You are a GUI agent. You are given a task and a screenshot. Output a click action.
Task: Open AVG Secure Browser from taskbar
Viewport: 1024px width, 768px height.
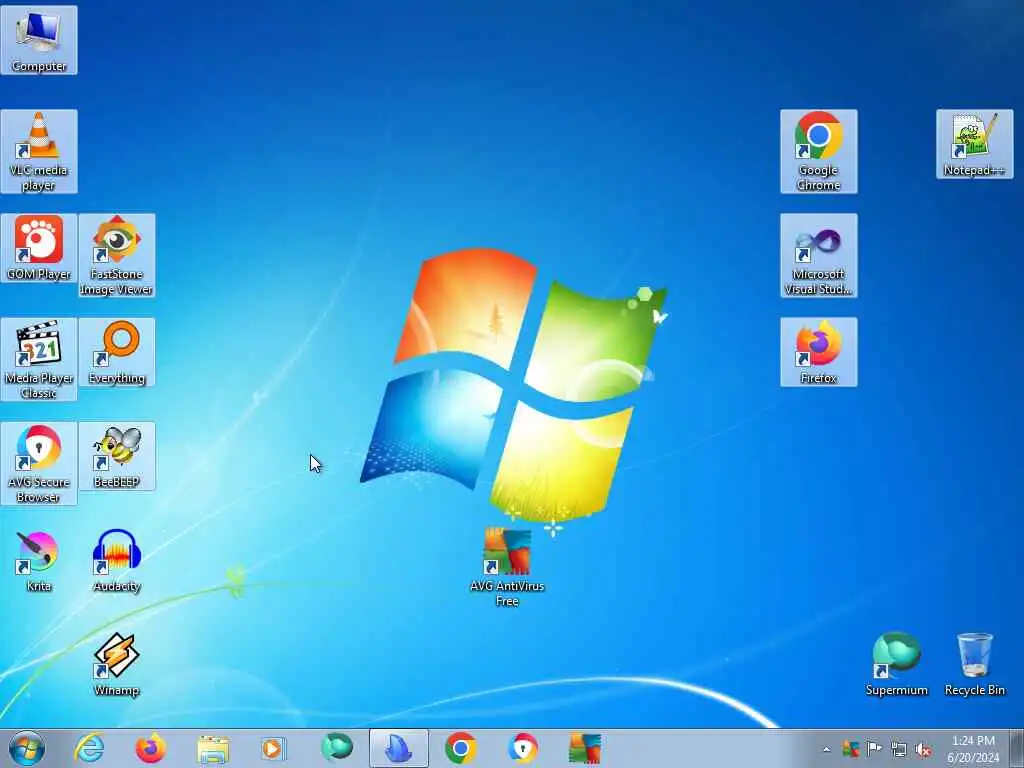522,748
